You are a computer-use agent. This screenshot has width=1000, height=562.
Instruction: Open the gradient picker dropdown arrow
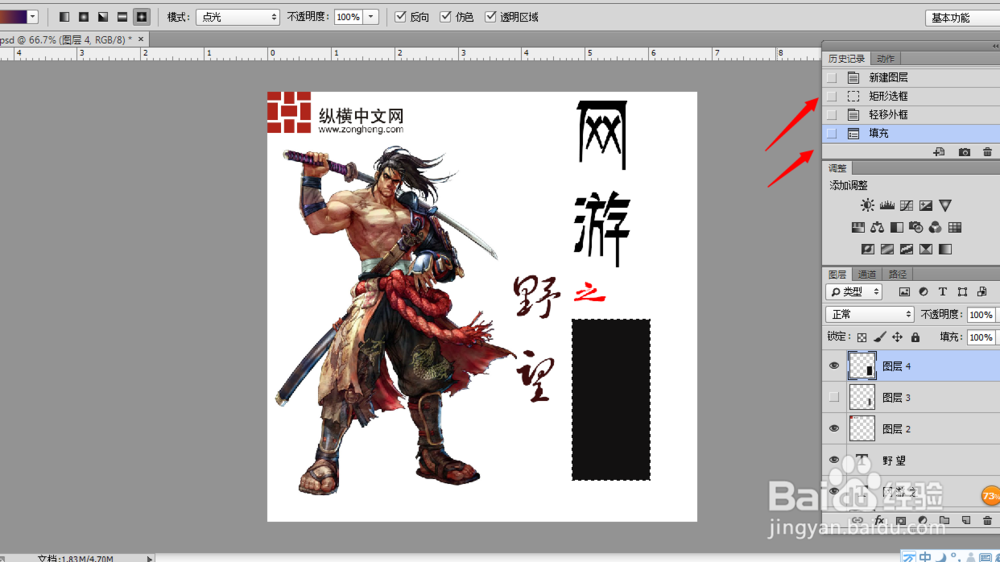(33, 17)
